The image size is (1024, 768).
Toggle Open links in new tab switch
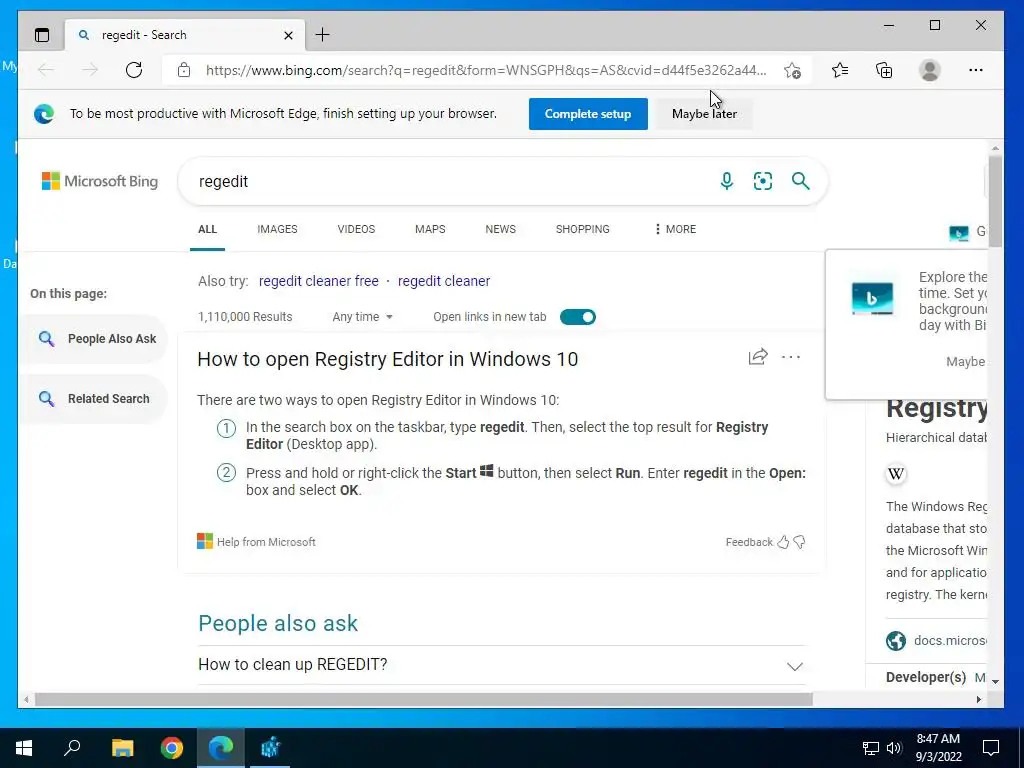pos(578,317)
